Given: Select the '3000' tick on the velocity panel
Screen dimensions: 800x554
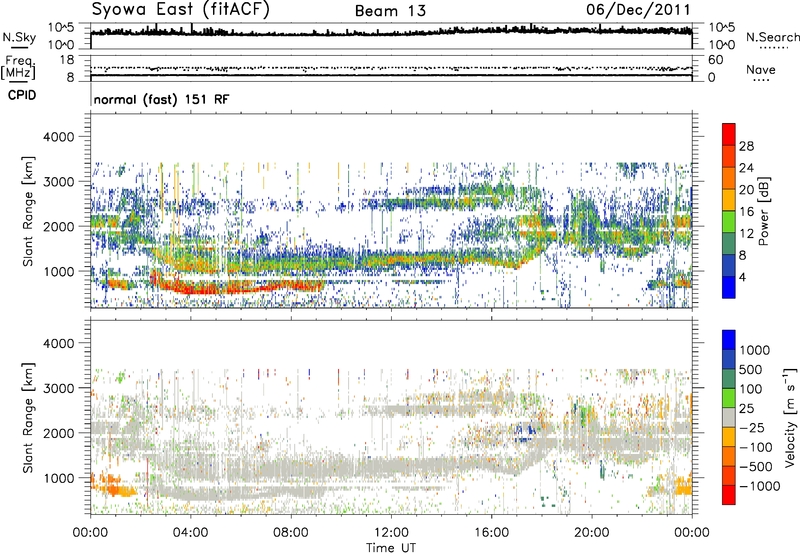Looking at the screenshot, I should click(x=59, y=388).
